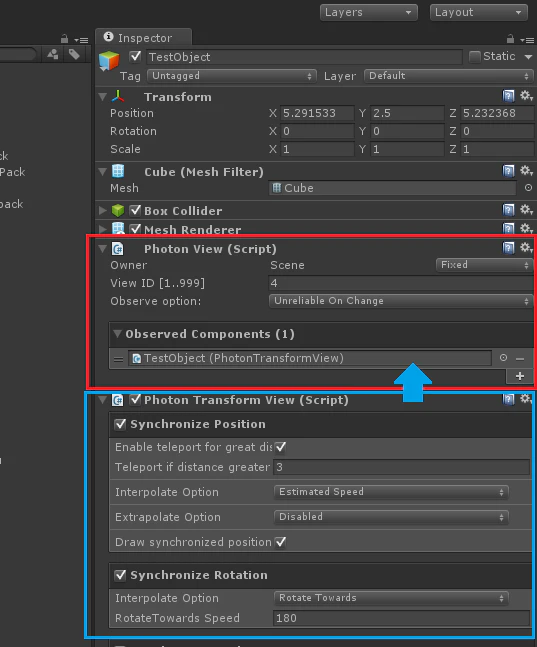The width and height of the screenshot is (537, 647).
Task: Click the TestObject cube icon
Action: click(x=109, y=60)
